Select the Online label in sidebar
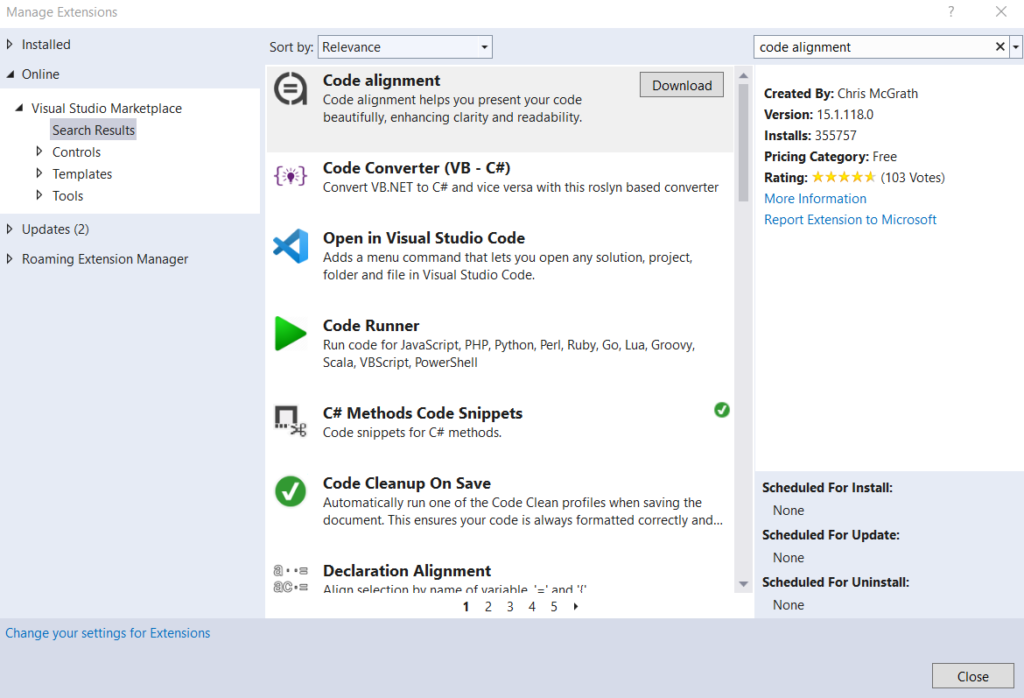 40,74
